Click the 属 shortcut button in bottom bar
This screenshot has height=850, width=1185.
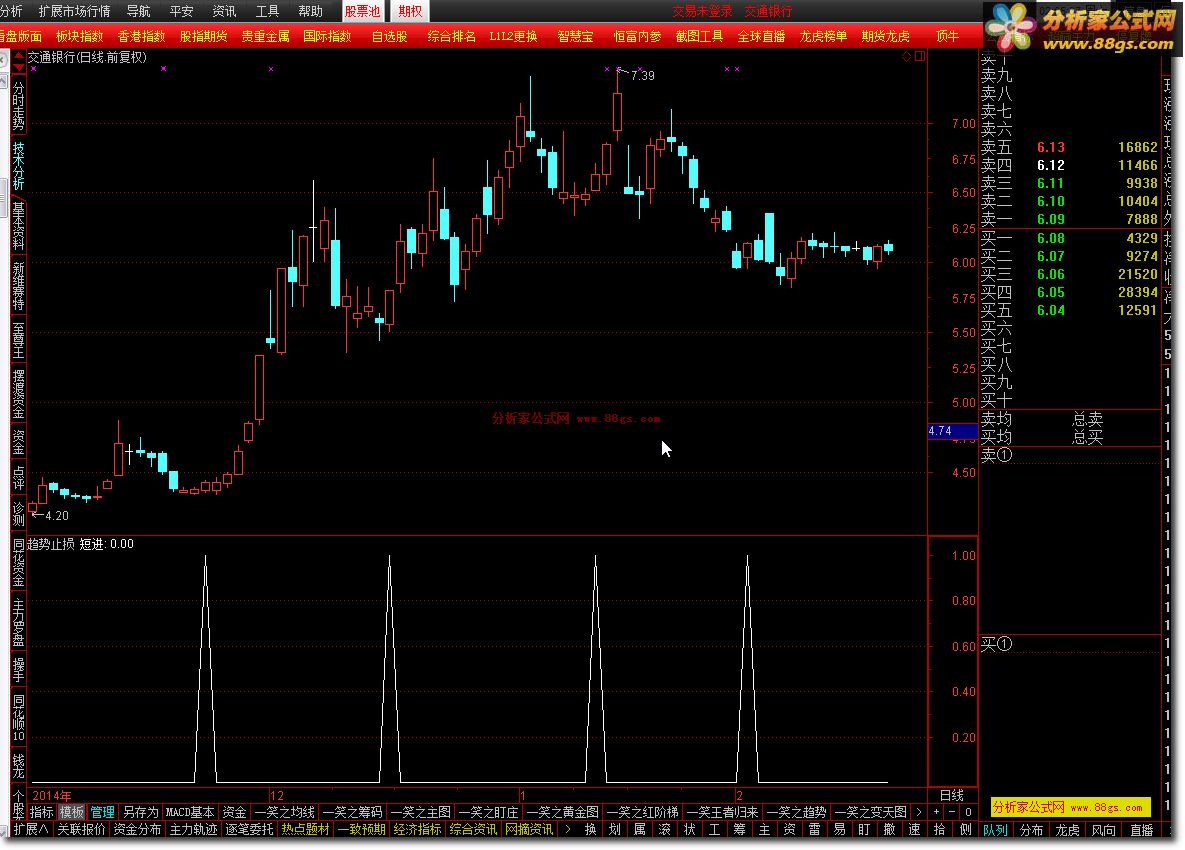tap(639, 830)
